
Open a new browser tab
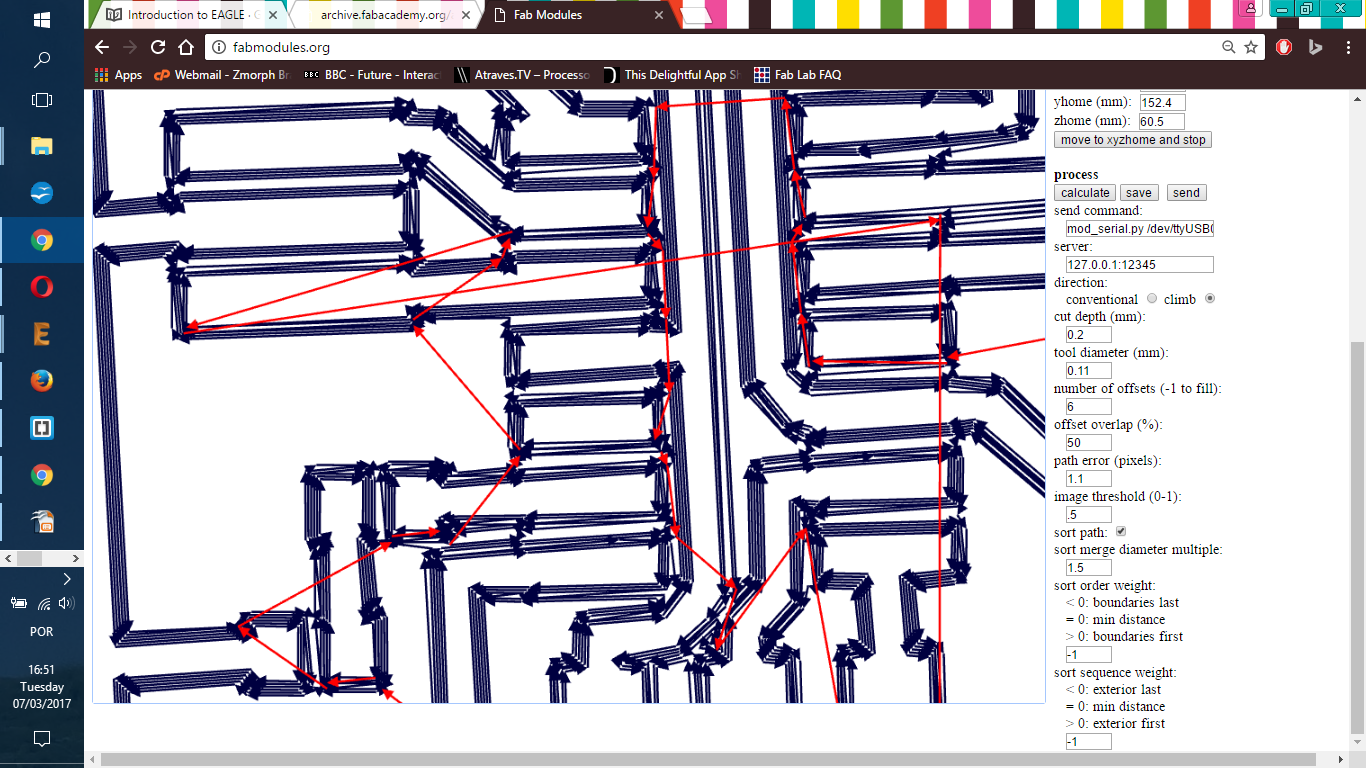tap(698, 15)
